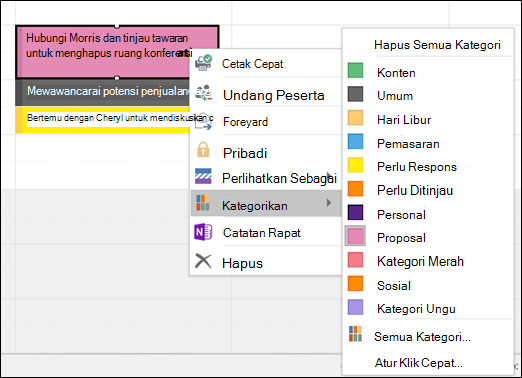Select Hari Libur category label

point(404,120)
